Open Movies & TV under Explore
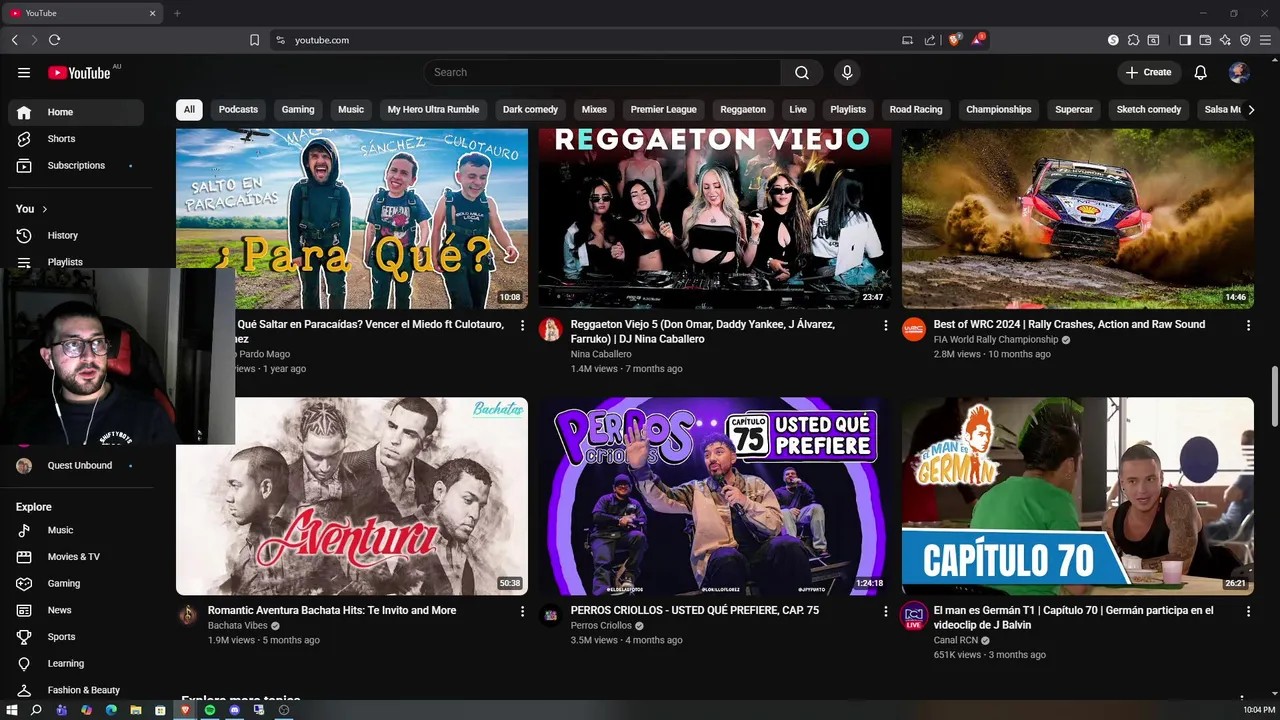 click(76, 557)
